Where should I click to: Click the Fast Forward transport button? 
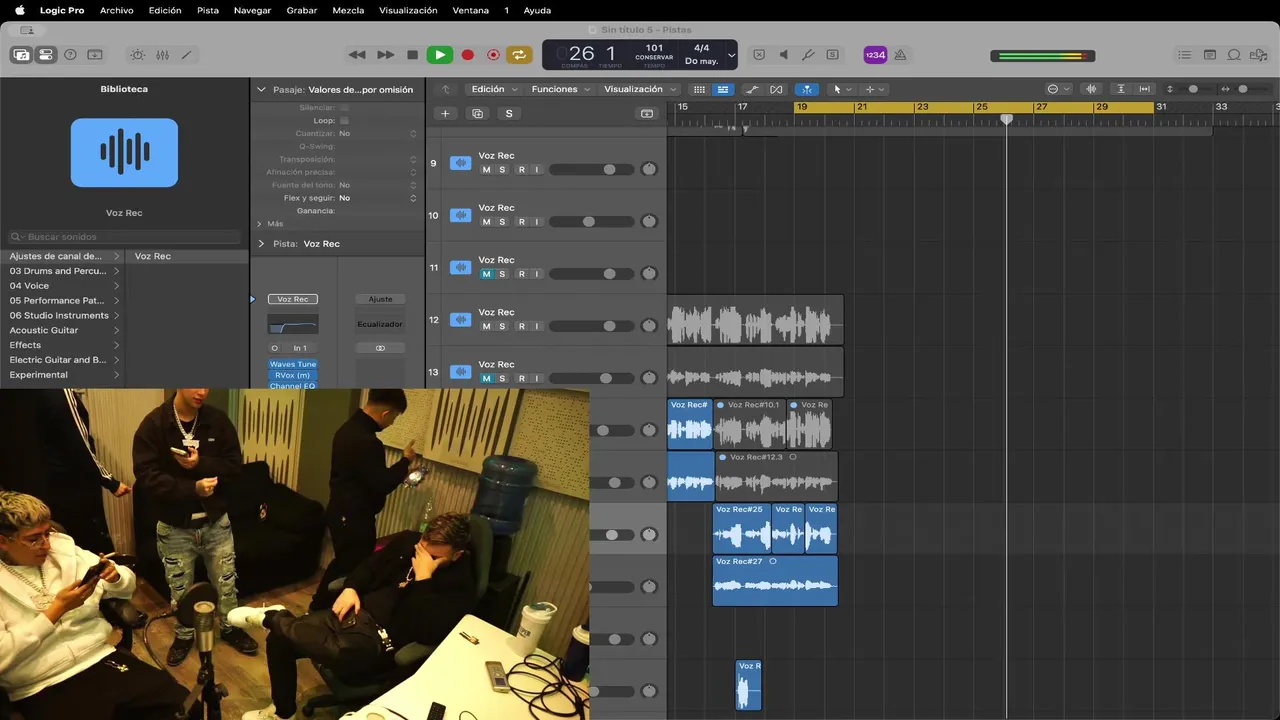[385, 55]
